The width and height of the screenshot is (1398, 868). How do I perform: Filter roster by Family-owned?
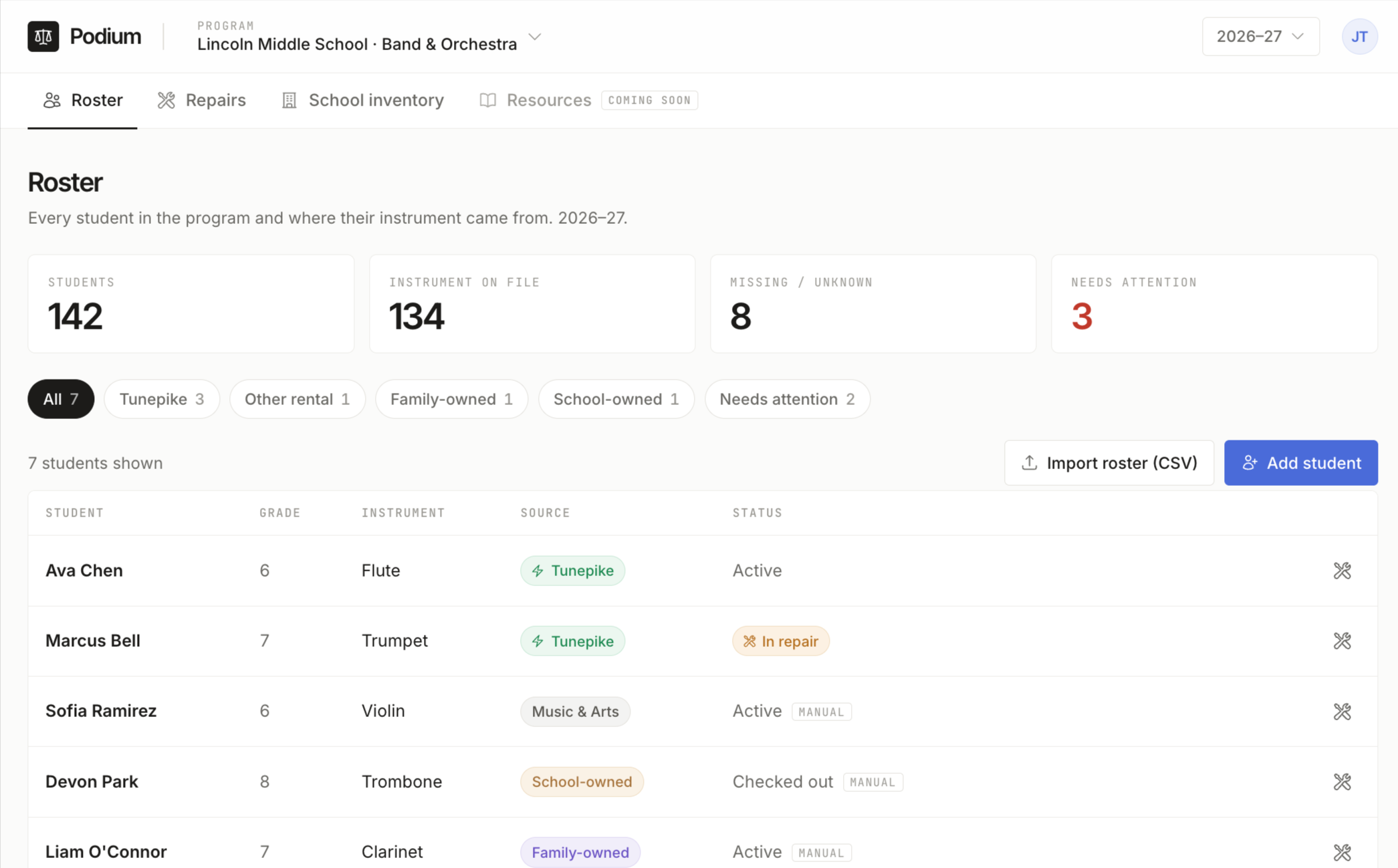click(x=452, y=399)
